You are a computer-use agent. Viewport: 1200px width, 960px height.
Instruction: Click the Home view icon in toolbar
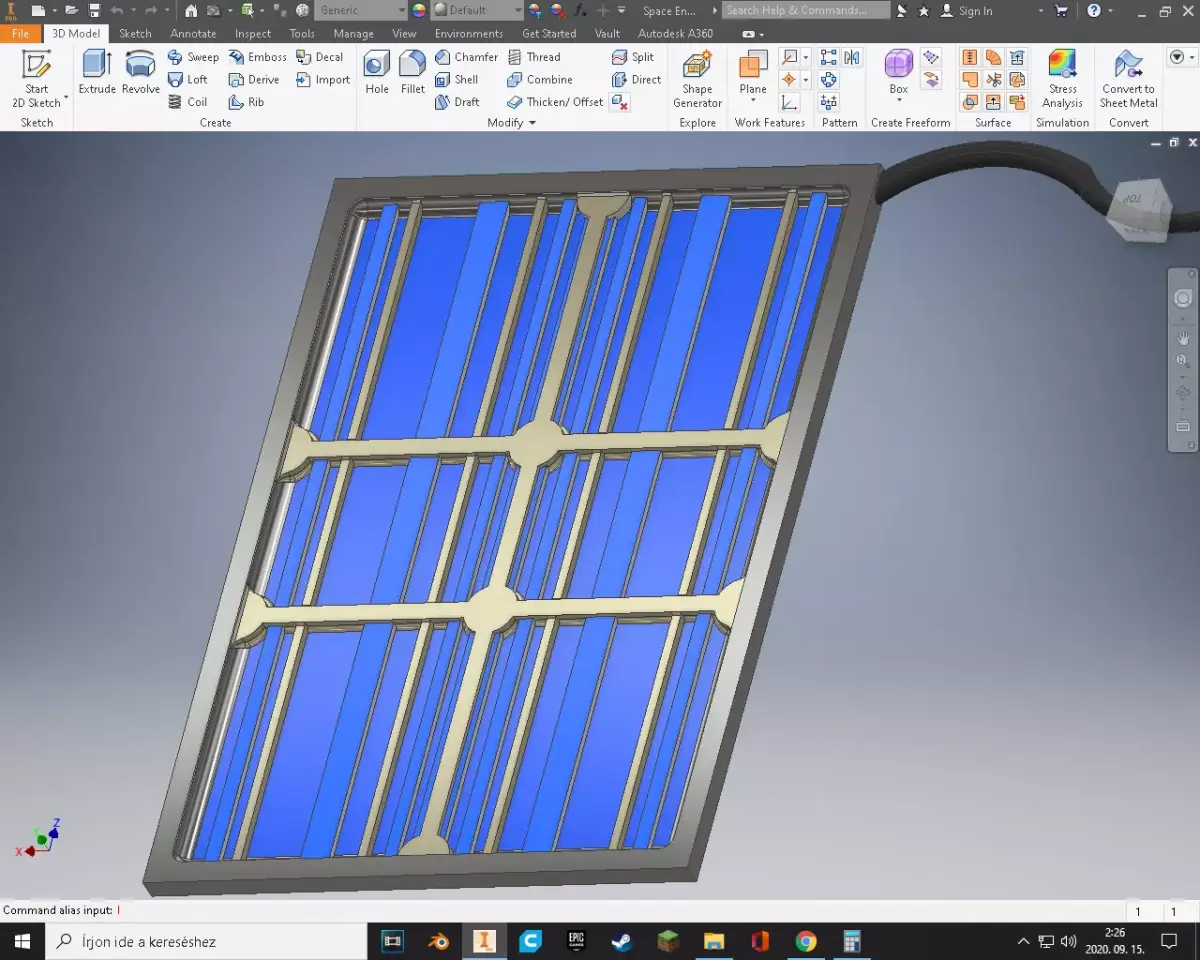[x=191, y=10]
